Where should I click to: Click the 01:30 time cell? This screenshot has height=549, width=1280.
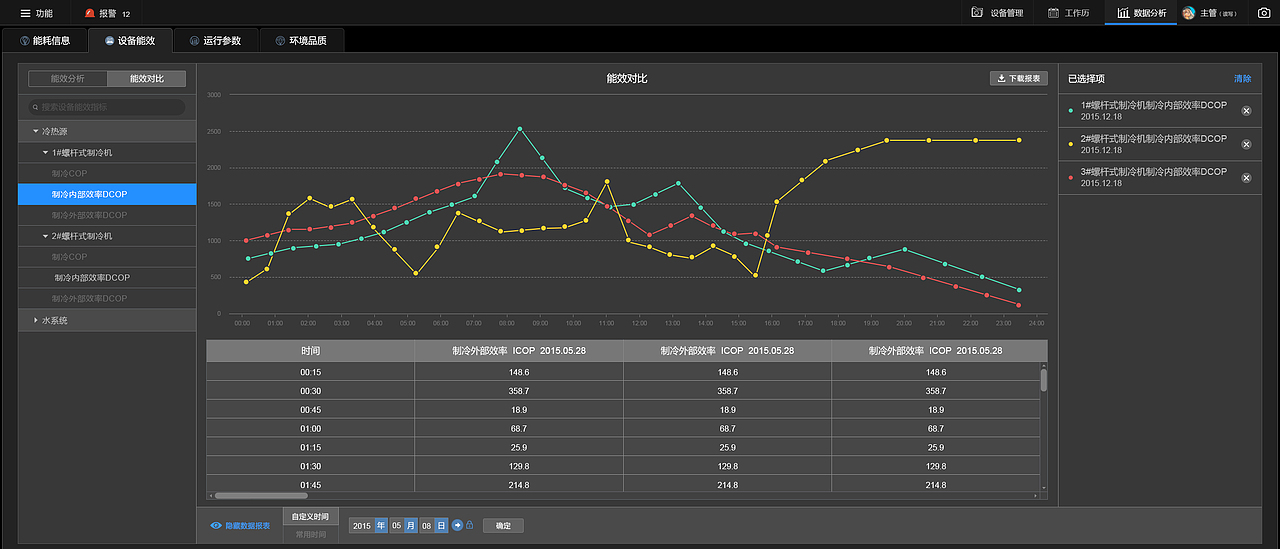tap(310, 466)
